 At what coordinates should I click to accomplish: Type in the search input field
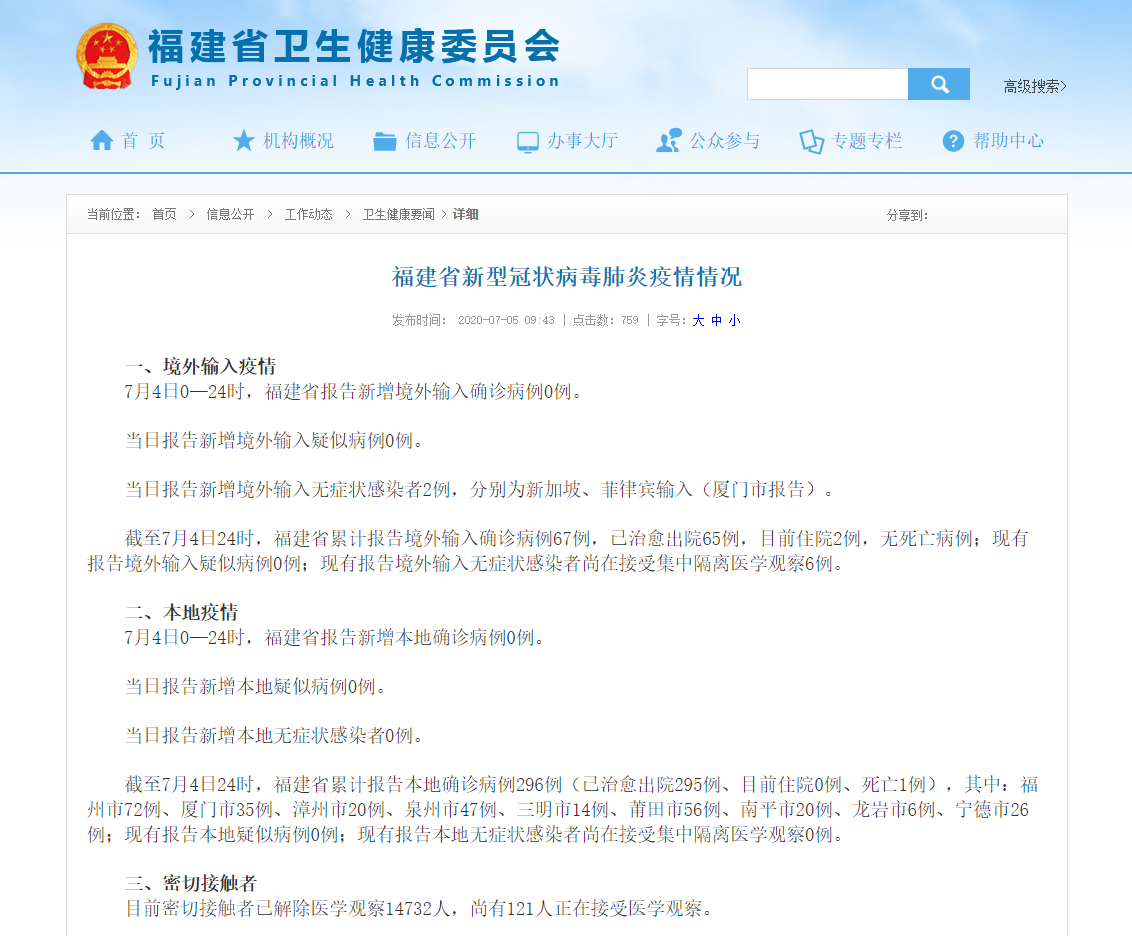(827, 85)
